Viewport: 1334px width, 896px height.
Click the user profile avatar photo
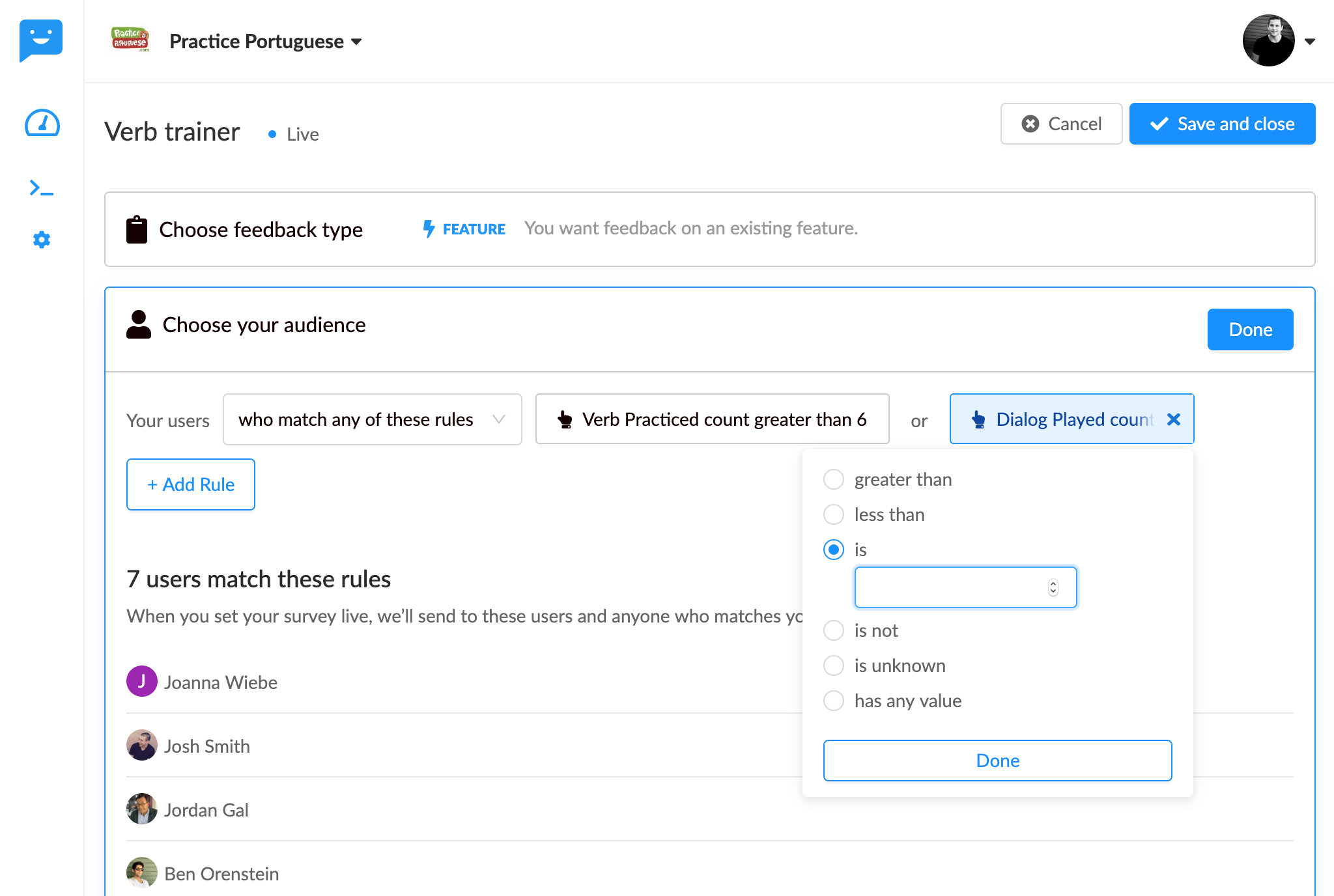1268,40
